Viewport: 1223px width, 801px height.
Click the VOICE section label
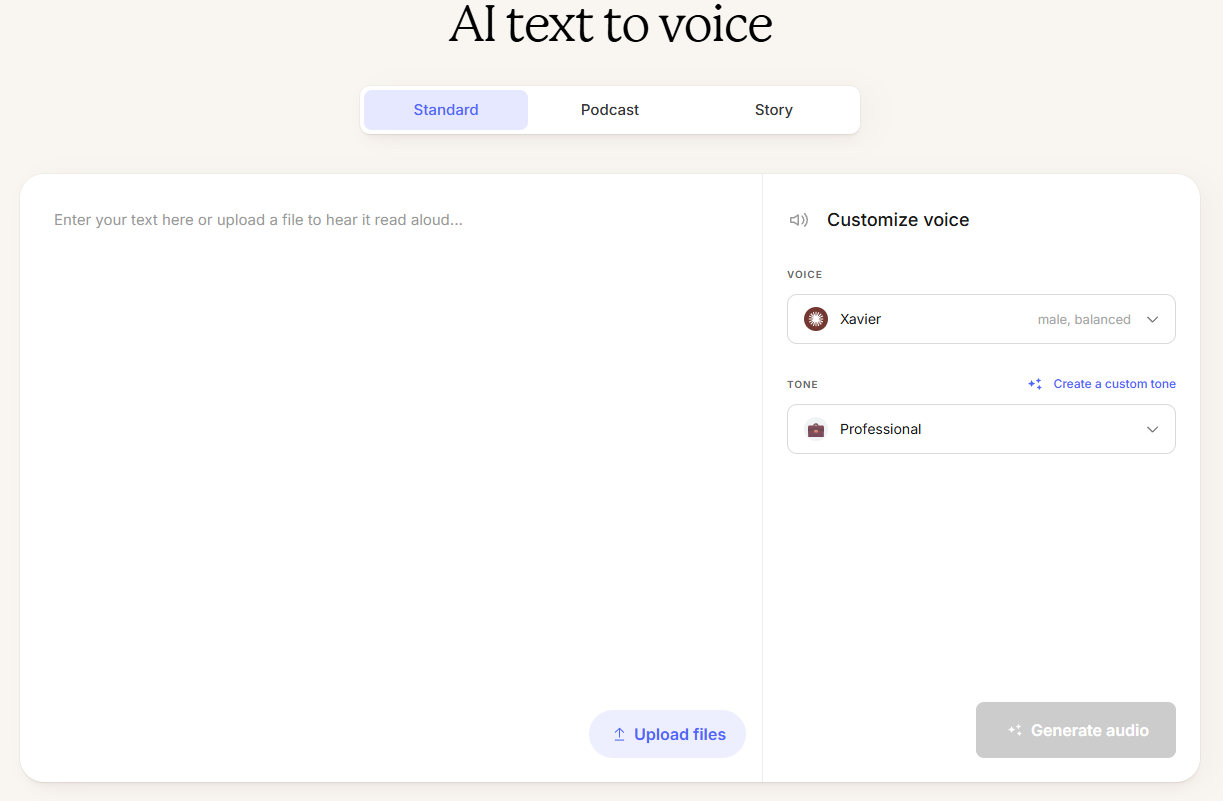click(x=805, y=274)
